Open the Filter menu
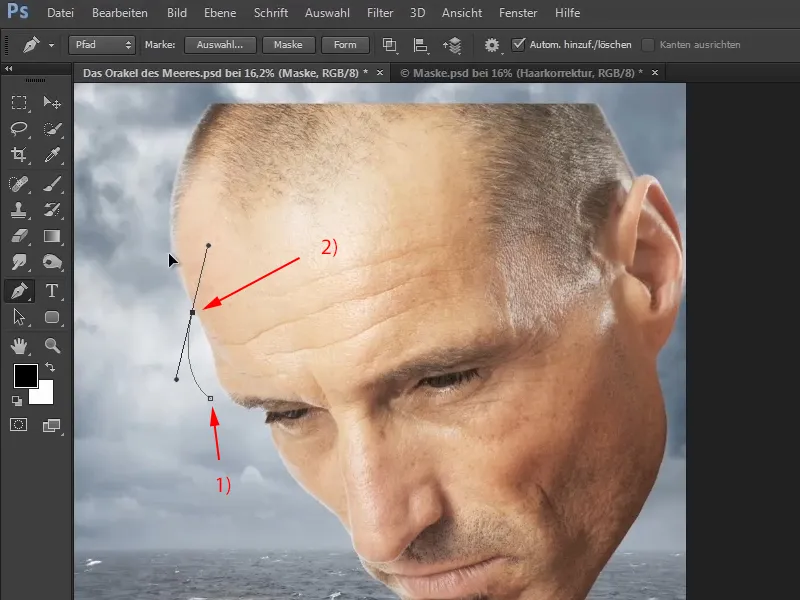The height and width of the screenshot is (600, 800). point(380,13)
